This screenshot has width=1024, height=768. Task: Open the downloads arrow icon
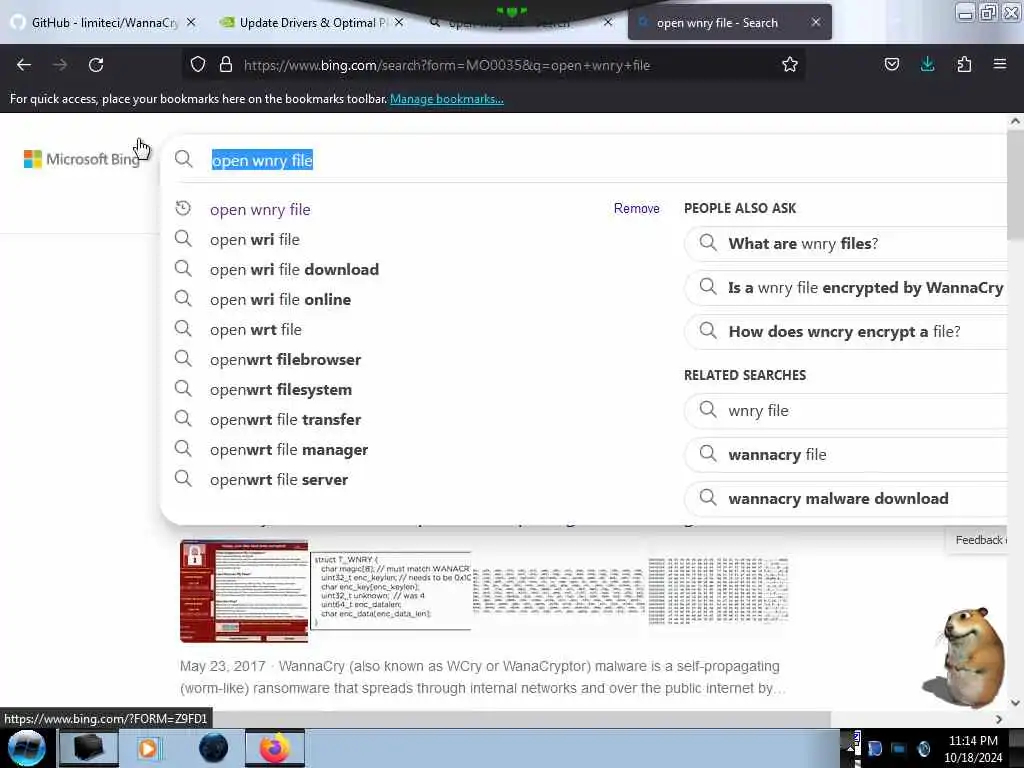pos(927,64)
